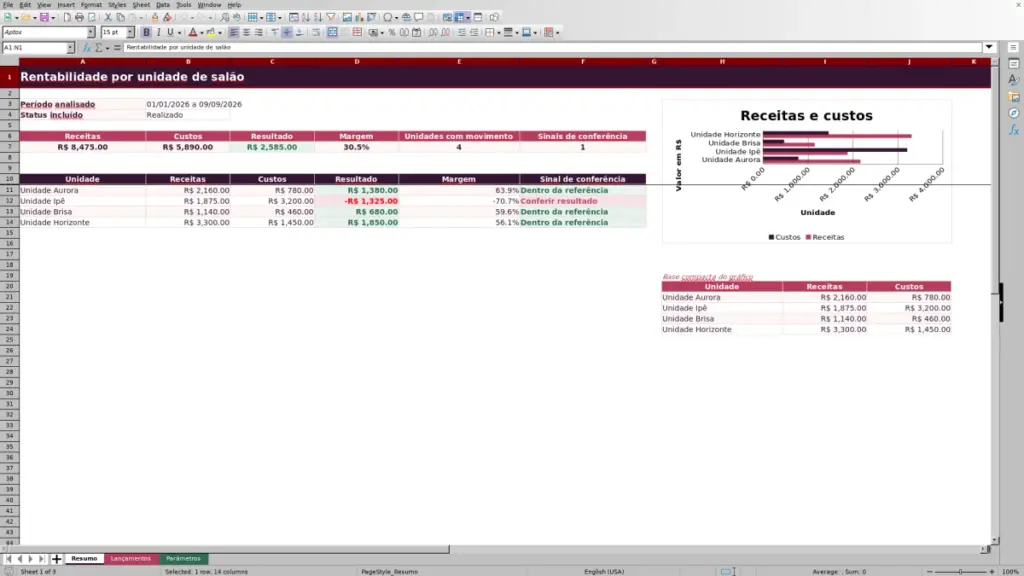Open font name dropdown
Image resolution: width=1024 pixels, height=576 pixels.
click(91, 32)
